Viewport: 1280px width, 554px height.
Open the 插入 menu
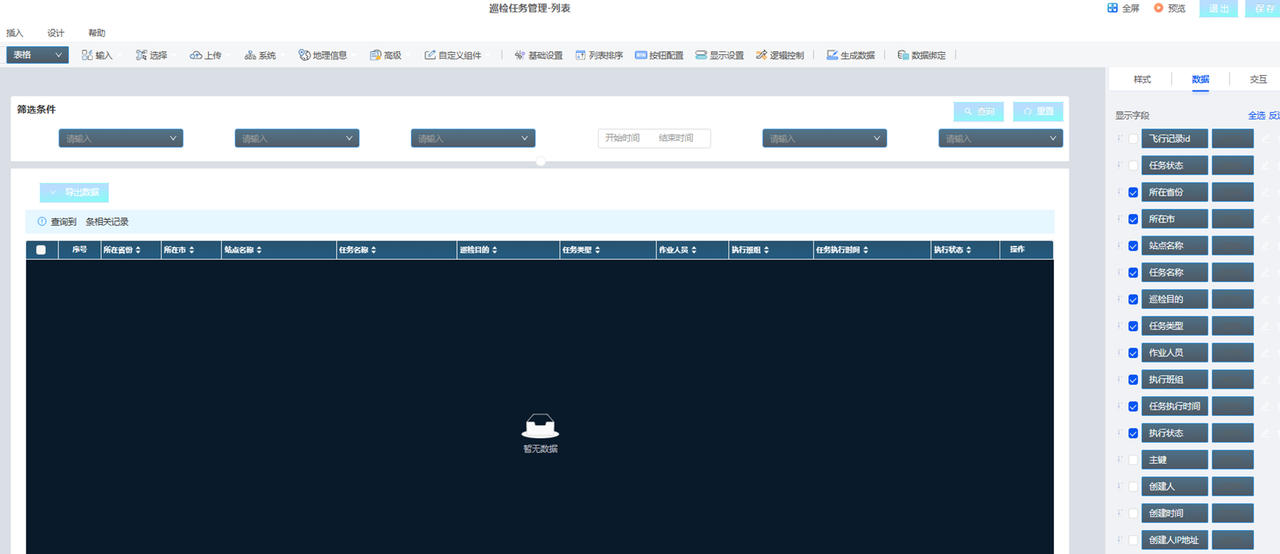tap(15, 33)
